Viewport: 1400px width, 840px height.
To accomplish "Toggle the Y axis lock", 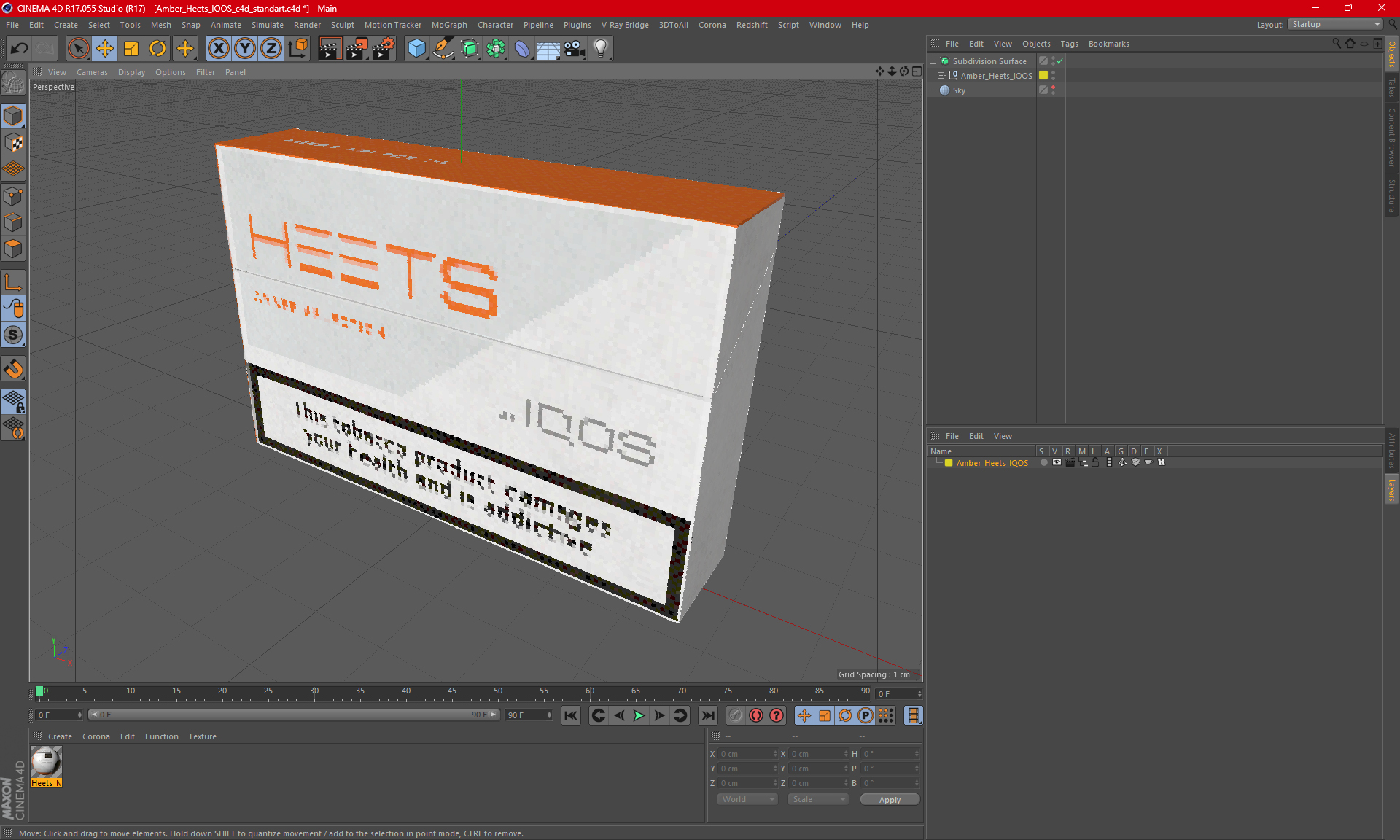I will pyautogui.click(x=245, y=49).
